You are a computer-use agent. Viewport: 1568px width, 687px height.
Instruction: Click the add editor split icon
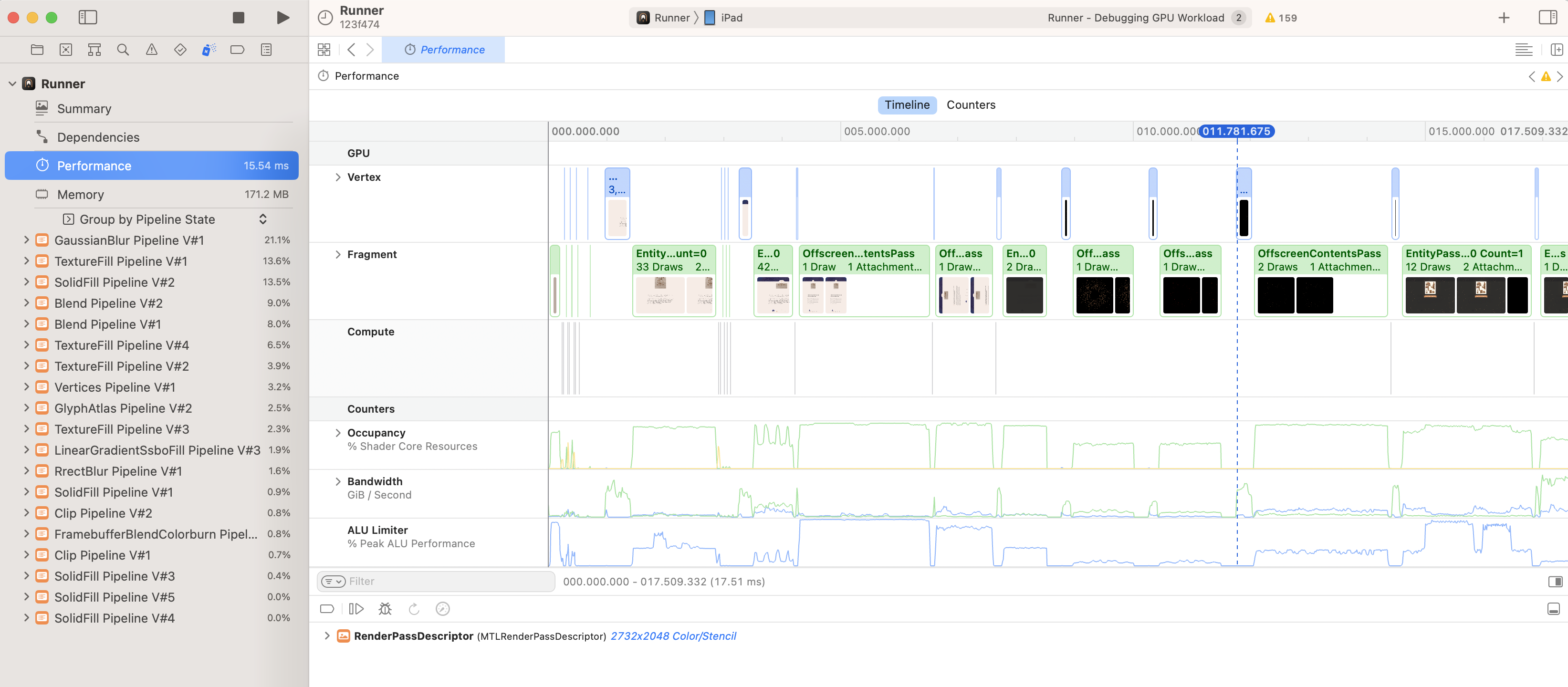tap(1556, 50)
